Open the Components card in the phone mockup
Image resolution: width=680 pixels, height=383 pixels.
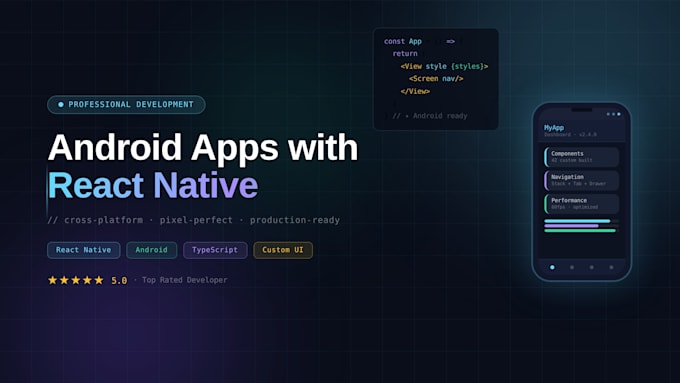click(x=582, y=157)
